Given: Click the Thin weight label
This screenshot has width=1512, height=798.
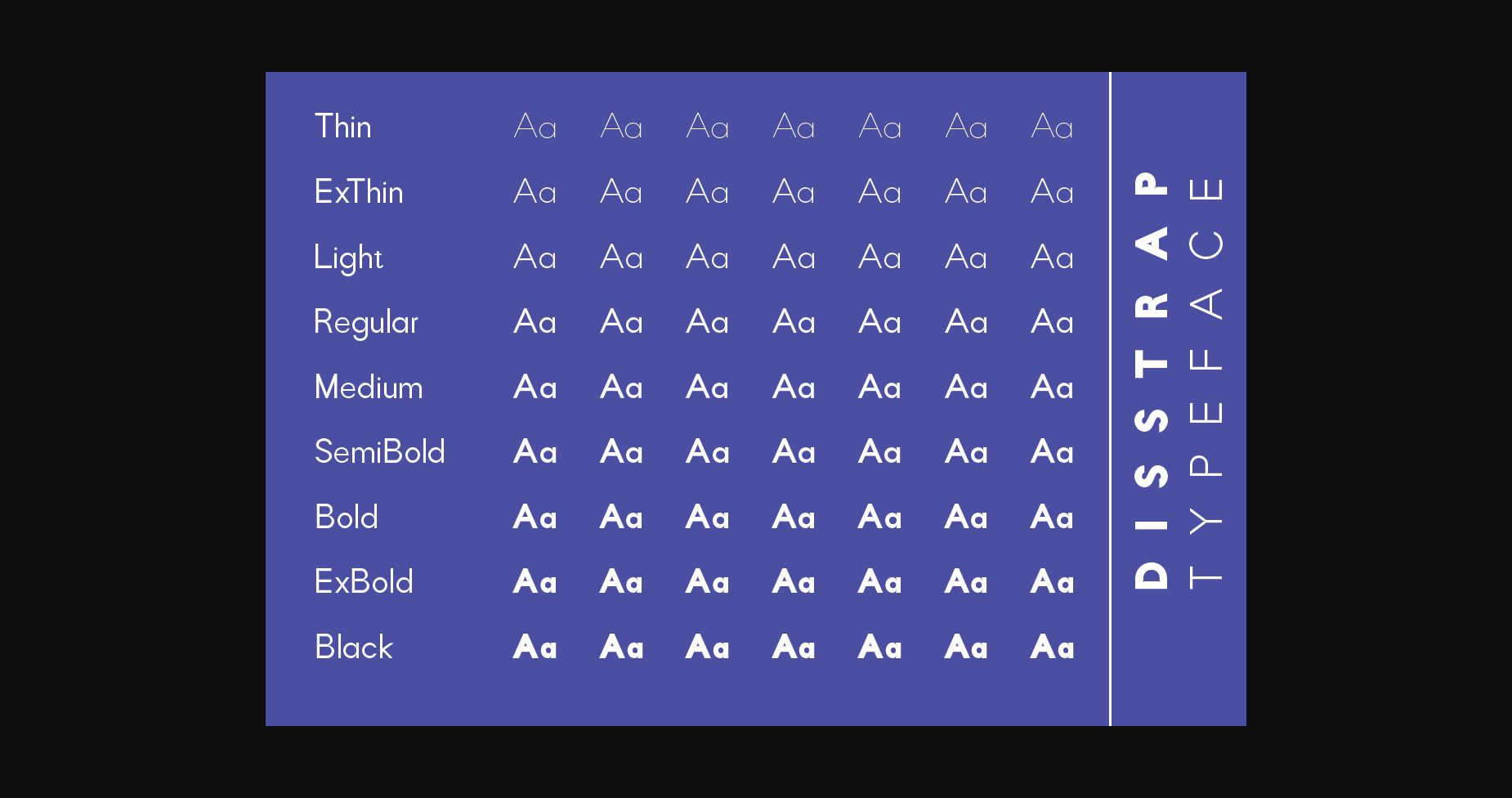Looking at the screenshot, I should (x=343, y=127).
